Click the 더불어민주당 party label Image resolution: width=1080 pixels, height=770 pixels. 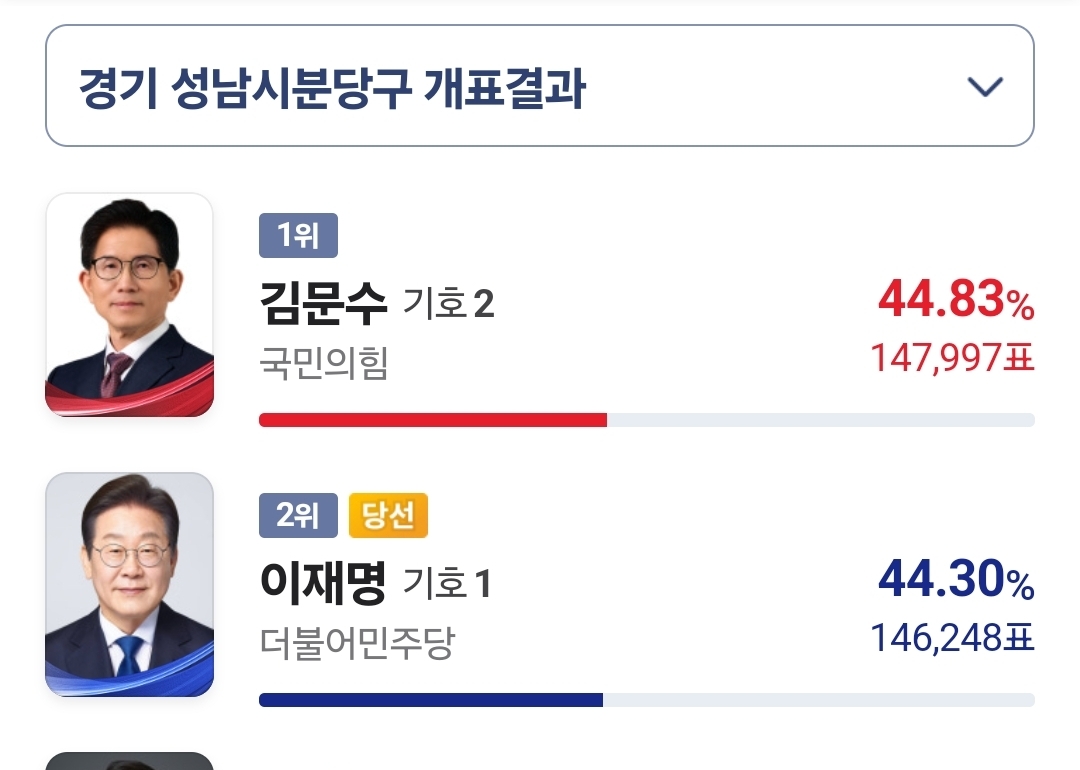[357, 643]
